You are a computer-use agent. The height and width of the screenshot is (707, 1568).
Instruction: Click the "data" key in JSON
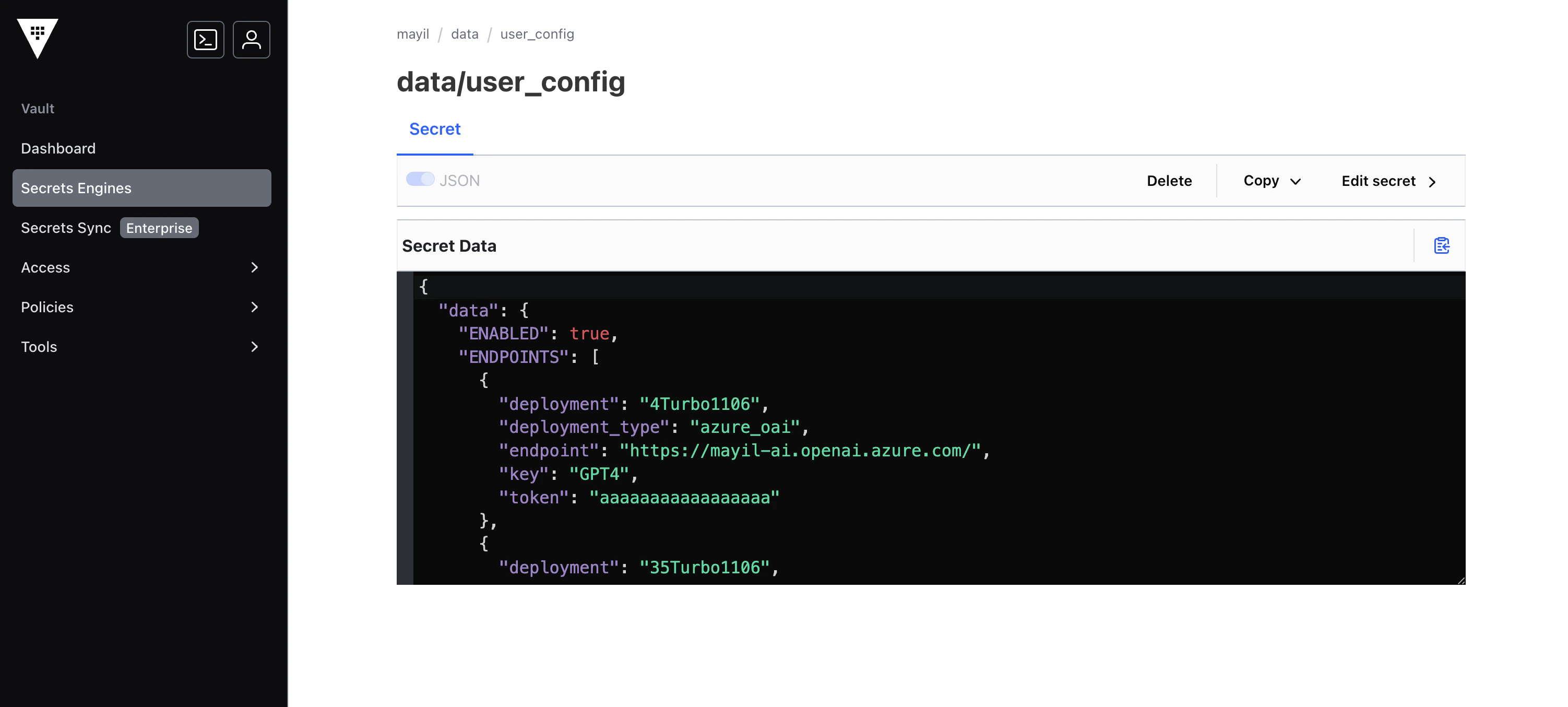(x=468, y=311)
